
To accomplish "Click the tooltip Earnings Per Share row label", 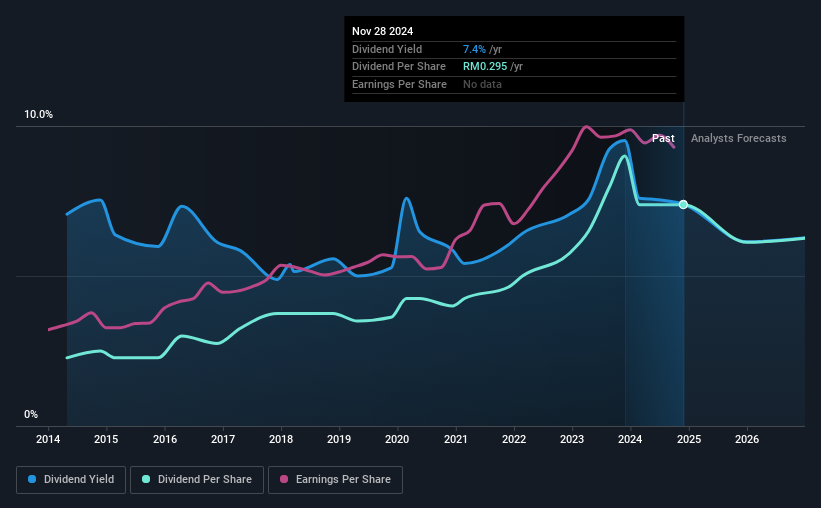I will tap(399, 84).
